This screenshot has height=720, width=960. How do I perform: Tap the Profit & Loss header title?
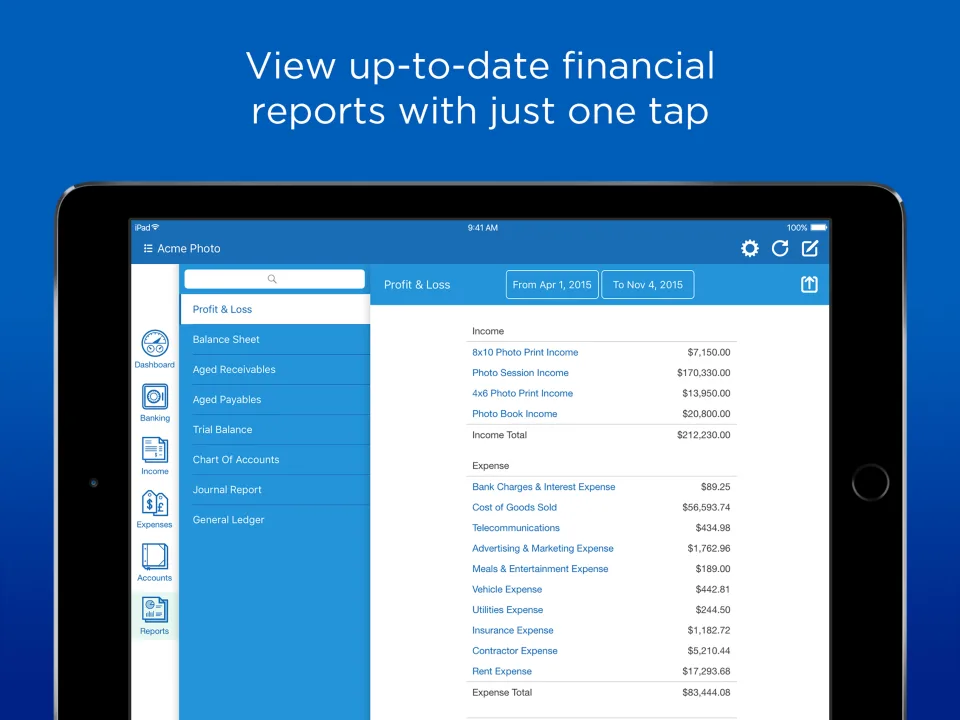[x=417, y=285]
